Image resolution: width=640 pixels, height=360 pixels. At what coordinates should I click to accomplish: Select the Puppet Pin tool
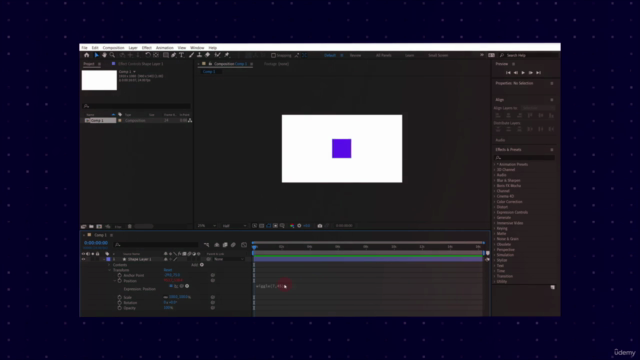227,55
